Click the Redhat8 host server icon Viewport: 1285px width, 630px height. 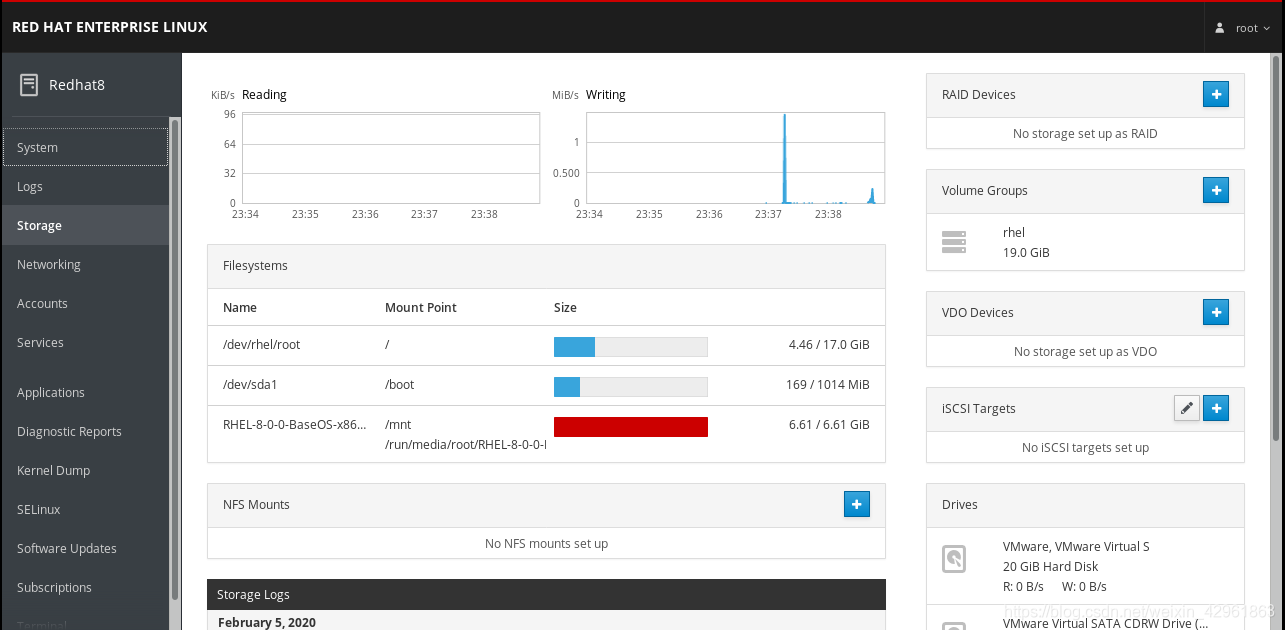tap(29, 85)
